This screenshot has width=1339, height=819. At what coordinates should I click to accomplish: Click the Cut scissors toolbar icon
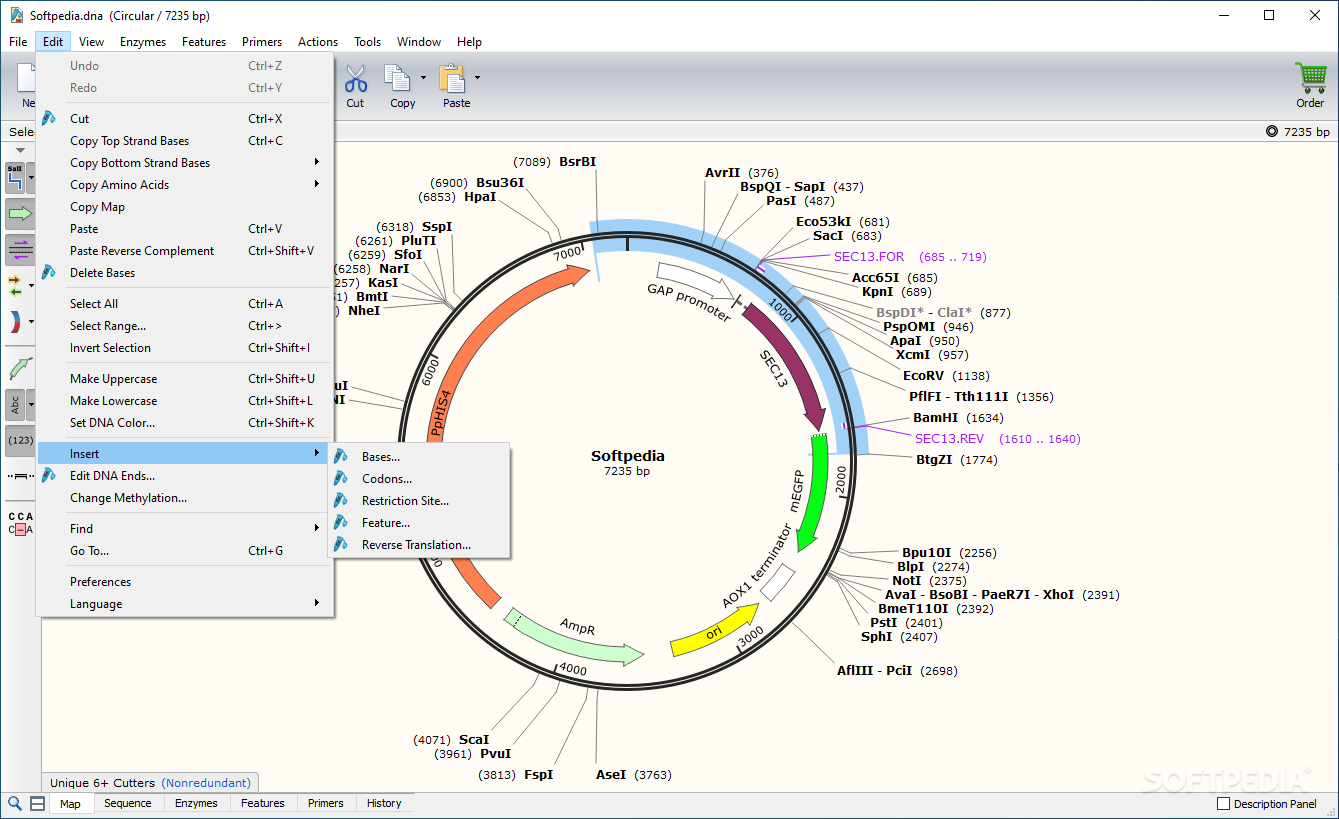coord(355,78)
